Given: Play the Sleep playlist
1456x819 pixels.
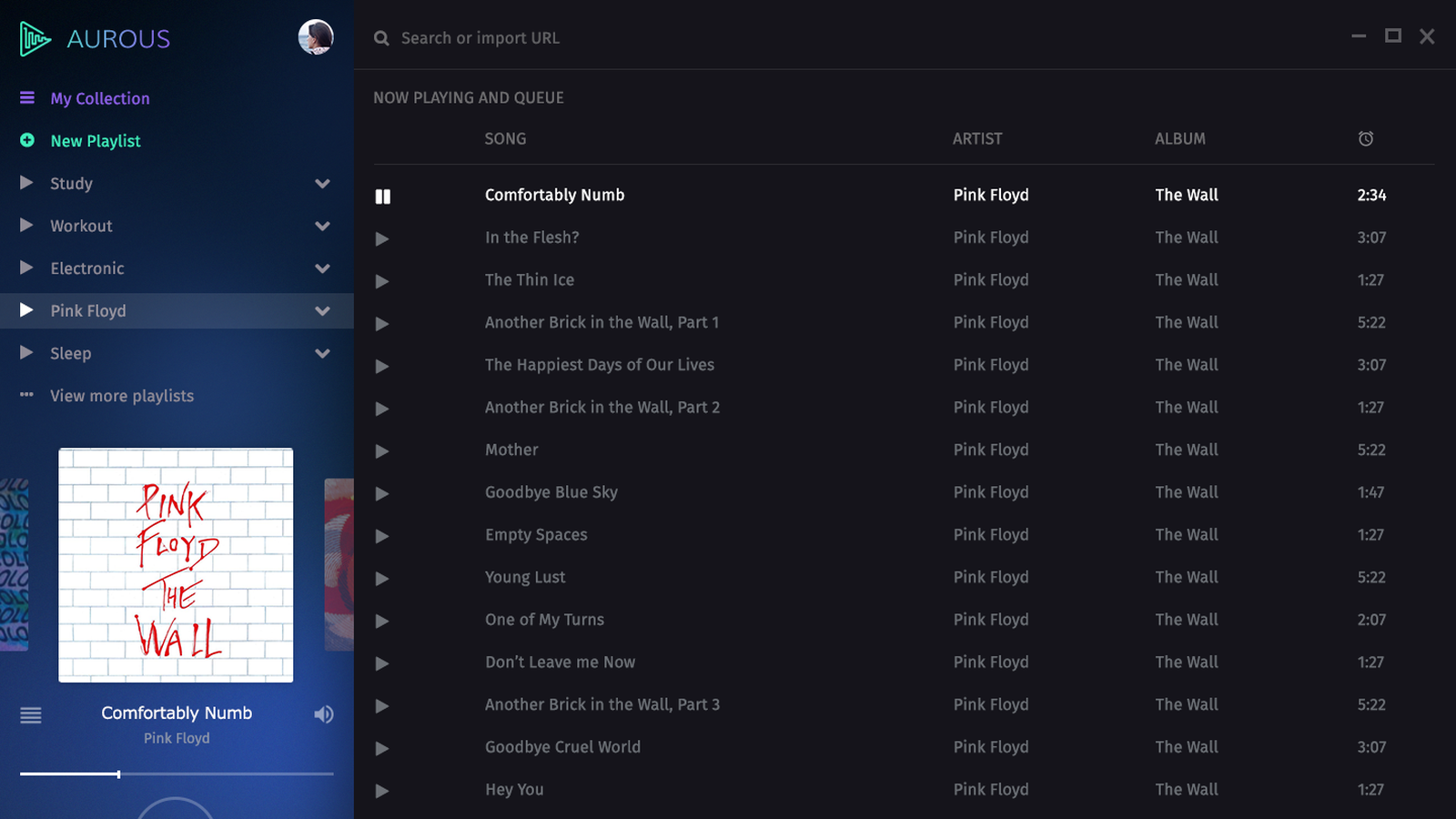Looking at the screenshot, I should click(x=26, y=352).
